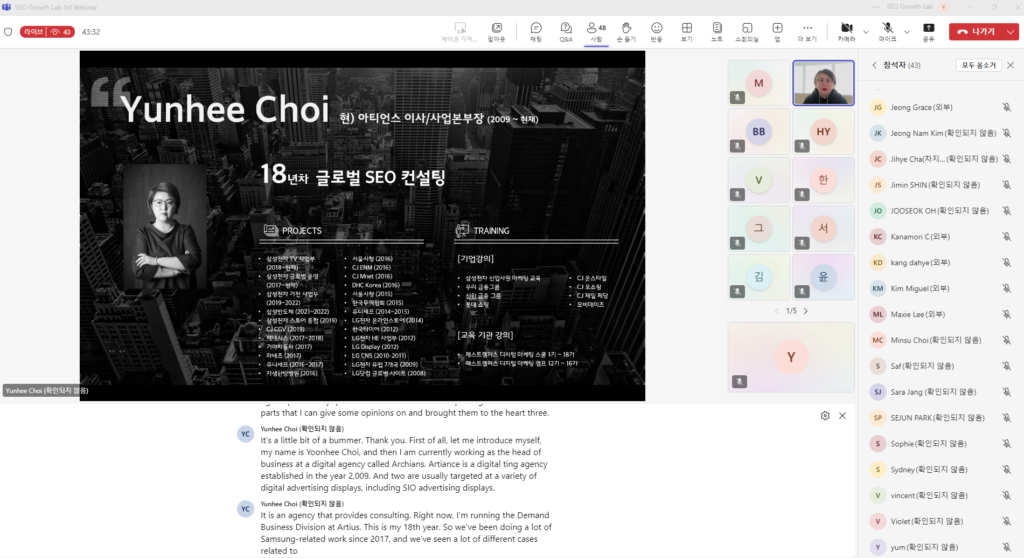Raise hand with 손 들기 button
The height and width of the screenshot is (558, 1024).
626,31
